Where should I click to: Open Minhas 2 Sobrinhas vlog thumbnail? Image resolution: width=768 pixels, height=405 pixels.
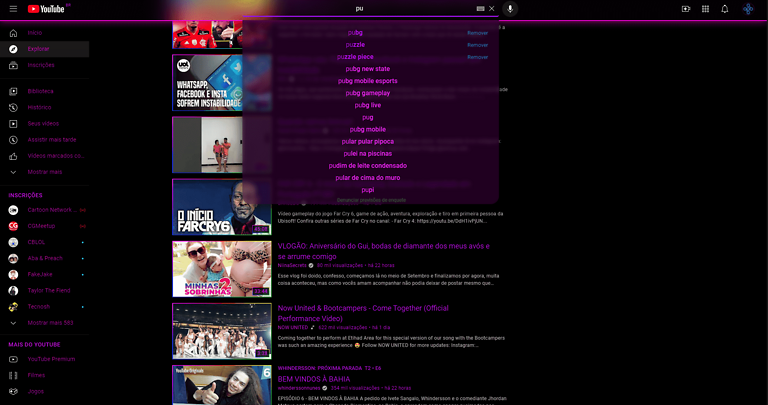222,269
